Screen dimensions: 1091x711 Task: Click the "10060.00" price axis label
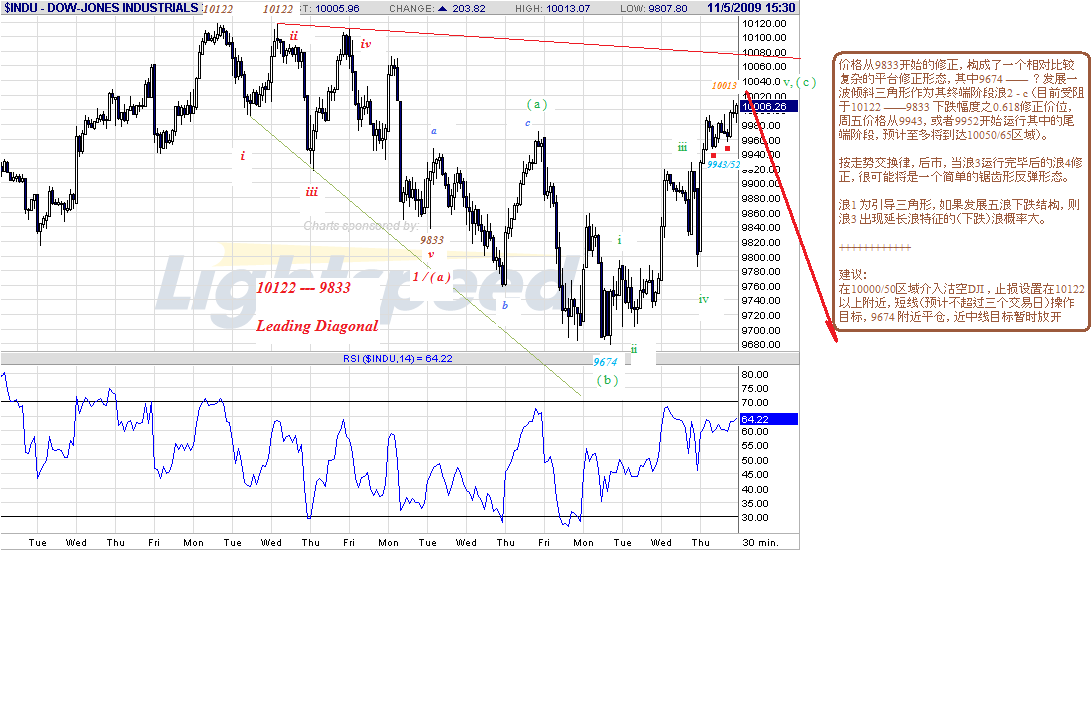click(x=764, y=67)
